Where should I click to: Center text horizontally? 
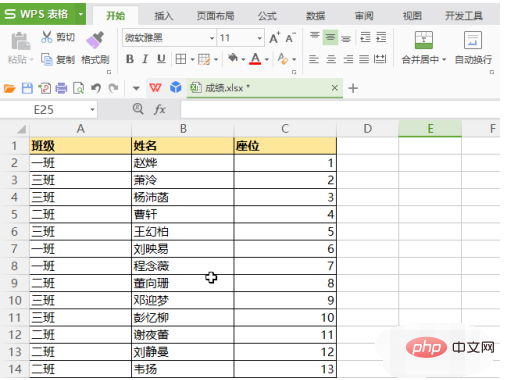331,59
